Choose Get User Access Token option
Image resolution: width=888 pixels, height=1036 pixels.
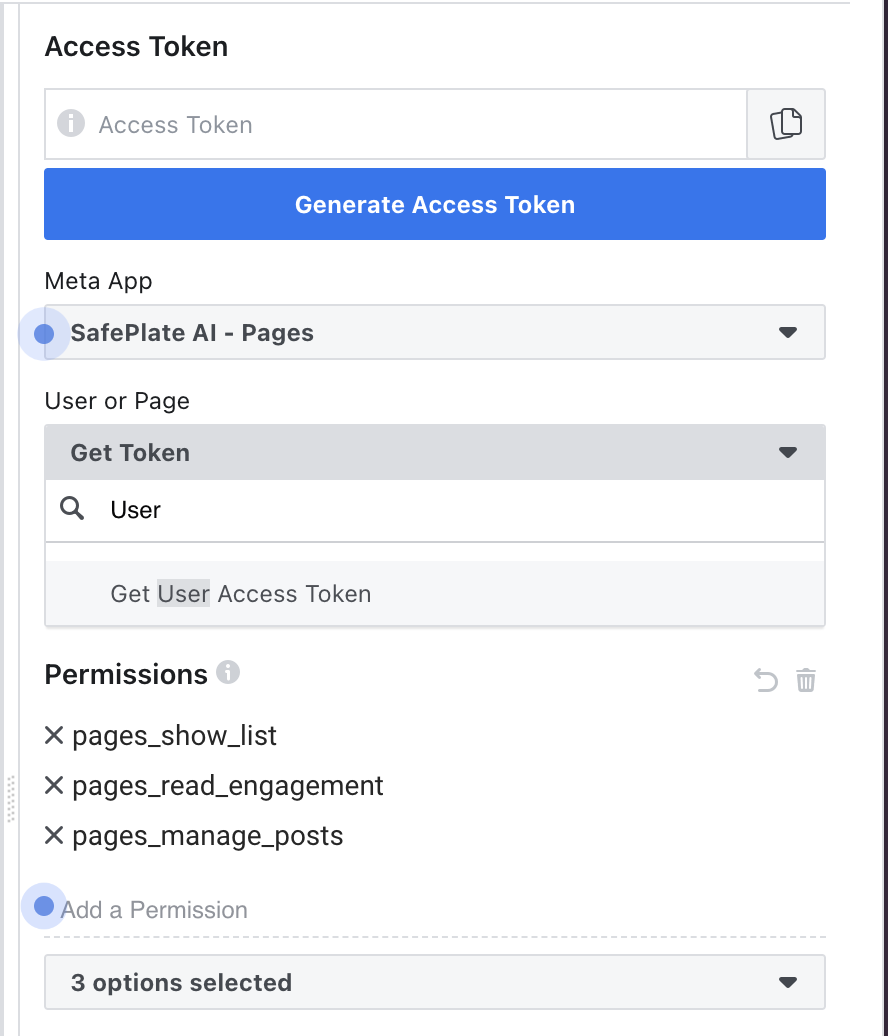[241, 593]
